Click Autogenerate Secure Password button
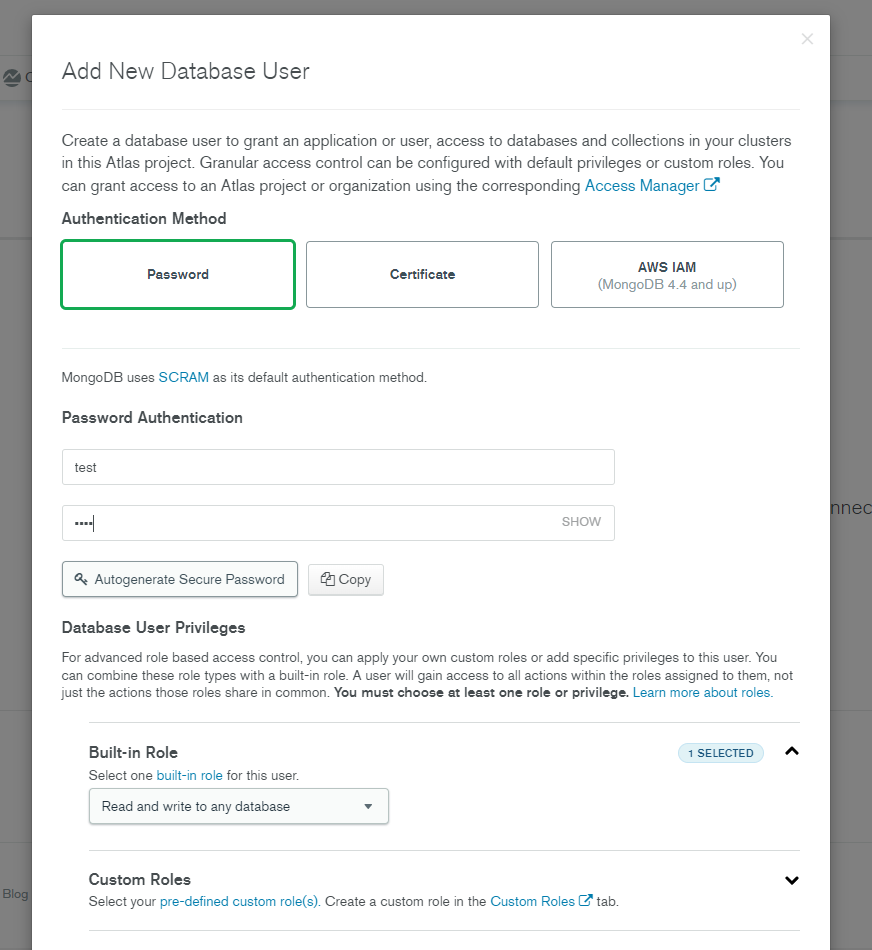This screenshot has width=872, height=950. [x=180, y=579]
